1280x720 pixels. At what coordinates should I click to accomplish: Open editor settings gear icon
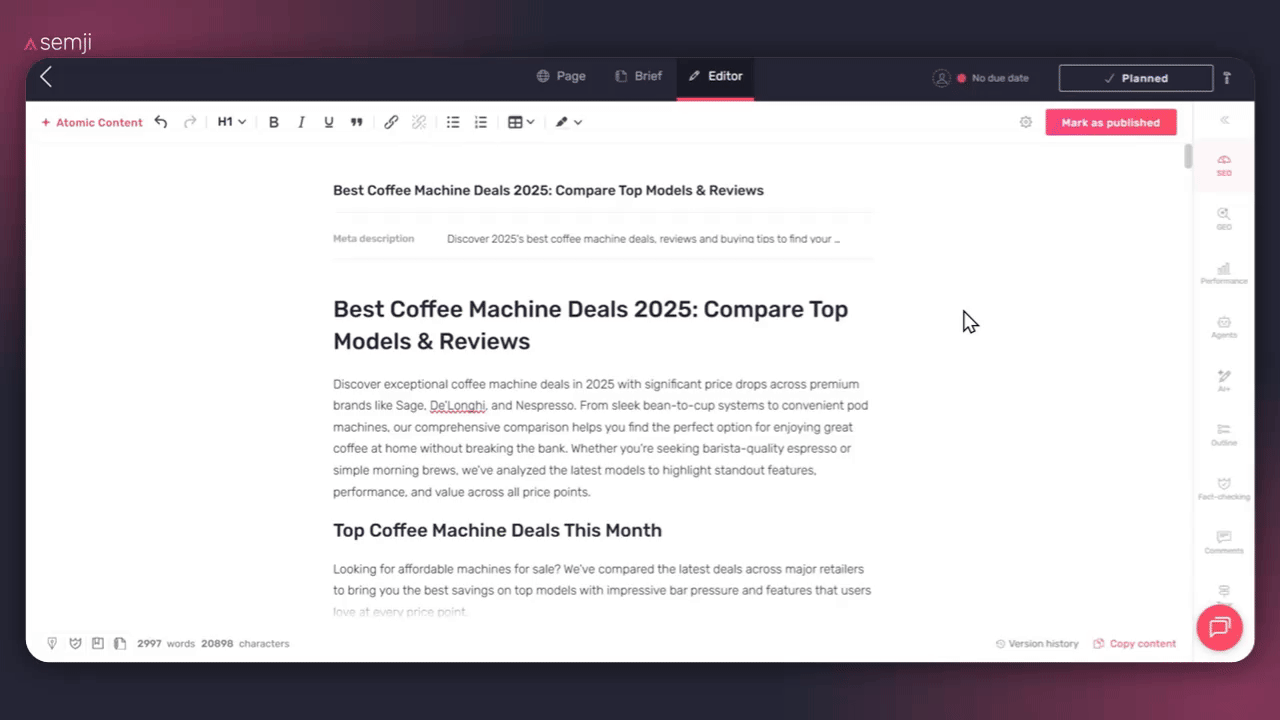1025,122
